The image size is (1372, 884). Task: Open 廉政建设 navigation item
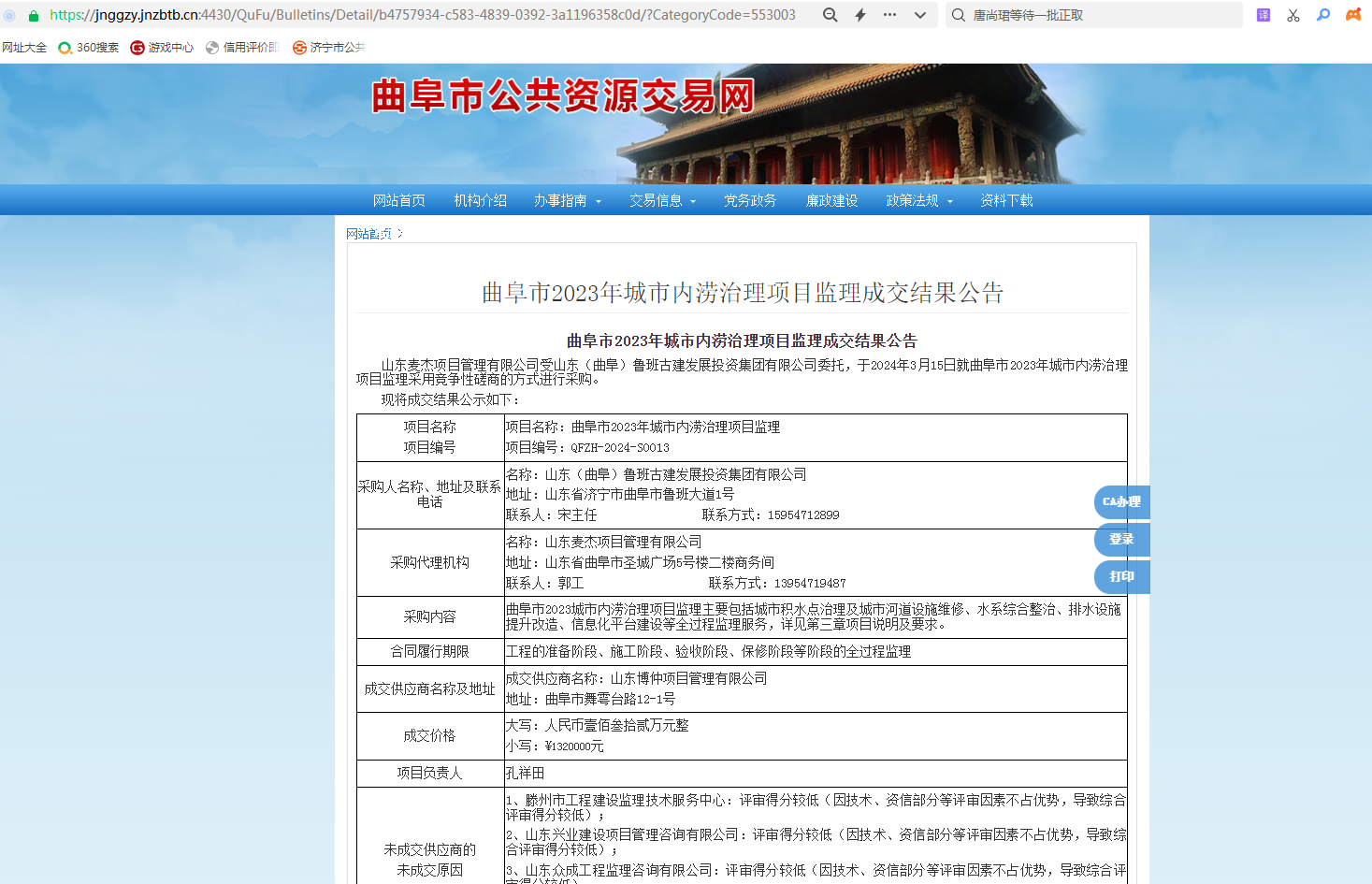click(x=832, y=200)
